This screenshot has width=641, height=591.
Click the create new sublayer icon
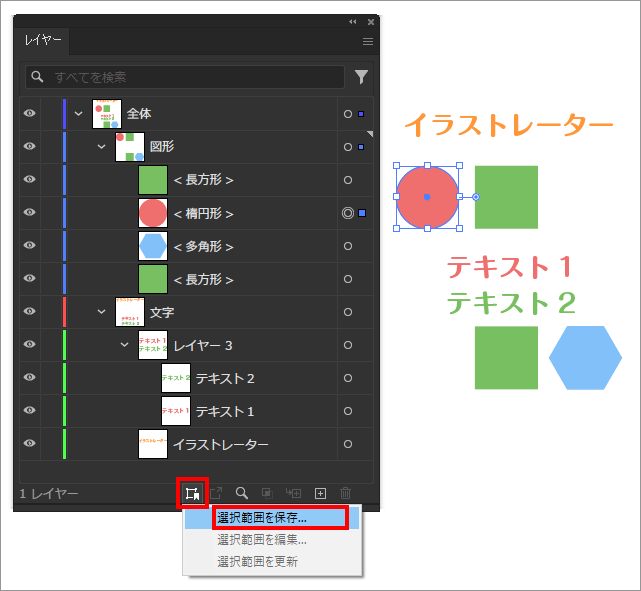293,493
